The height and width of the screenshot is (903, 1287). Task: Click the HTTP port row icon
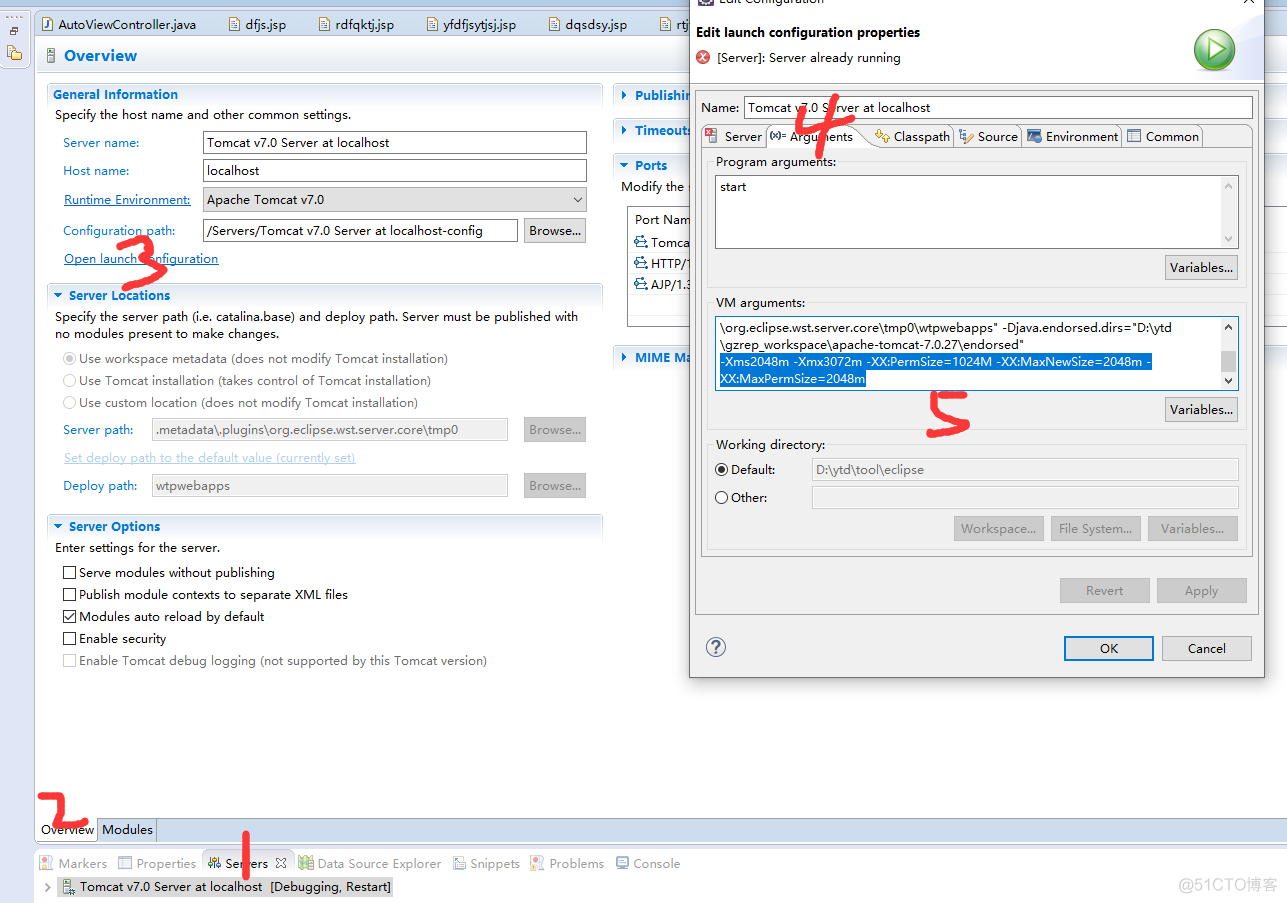coord(641,263)
